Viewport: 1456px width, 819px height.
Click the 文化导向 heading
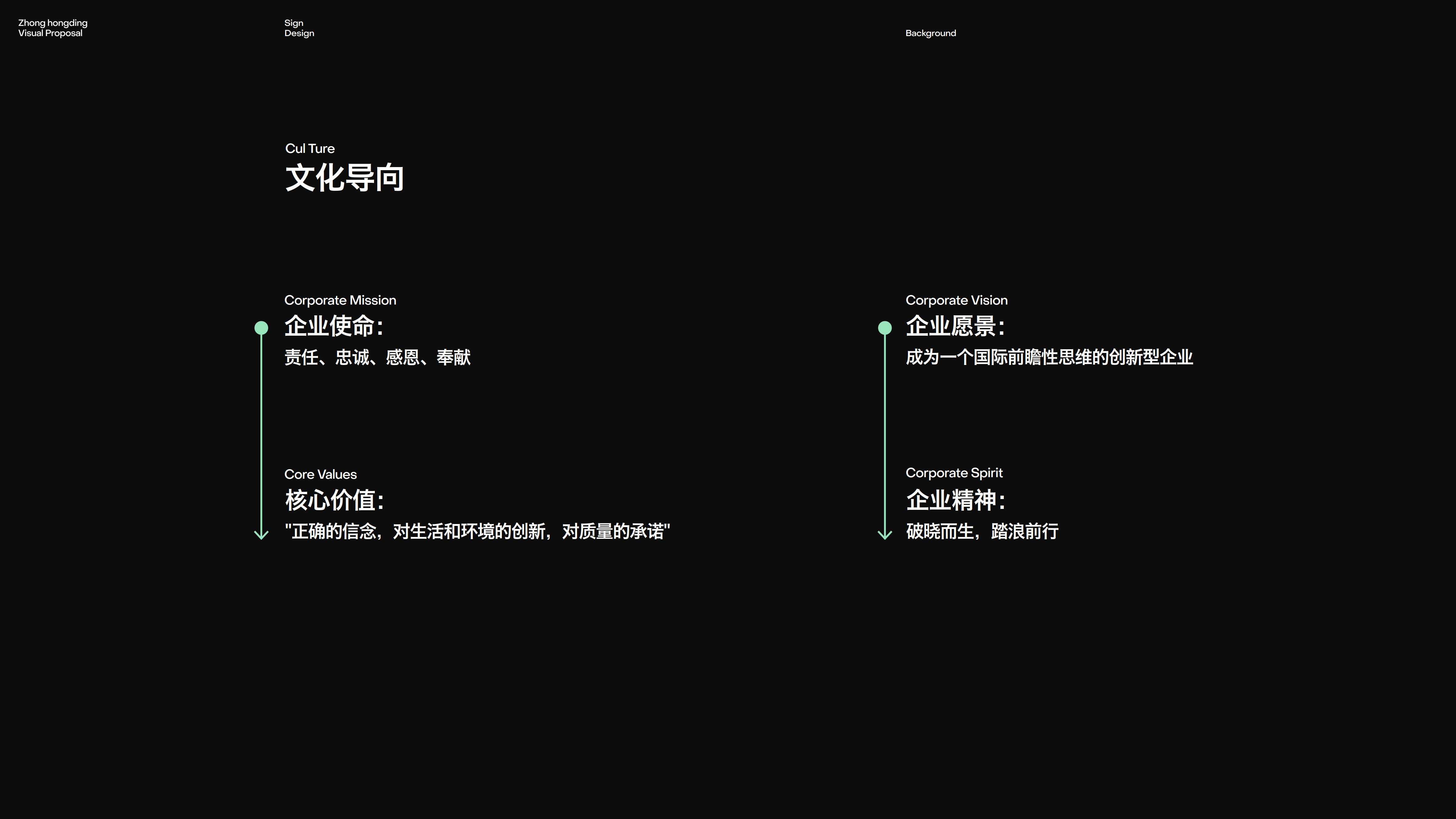click(345, 178)
